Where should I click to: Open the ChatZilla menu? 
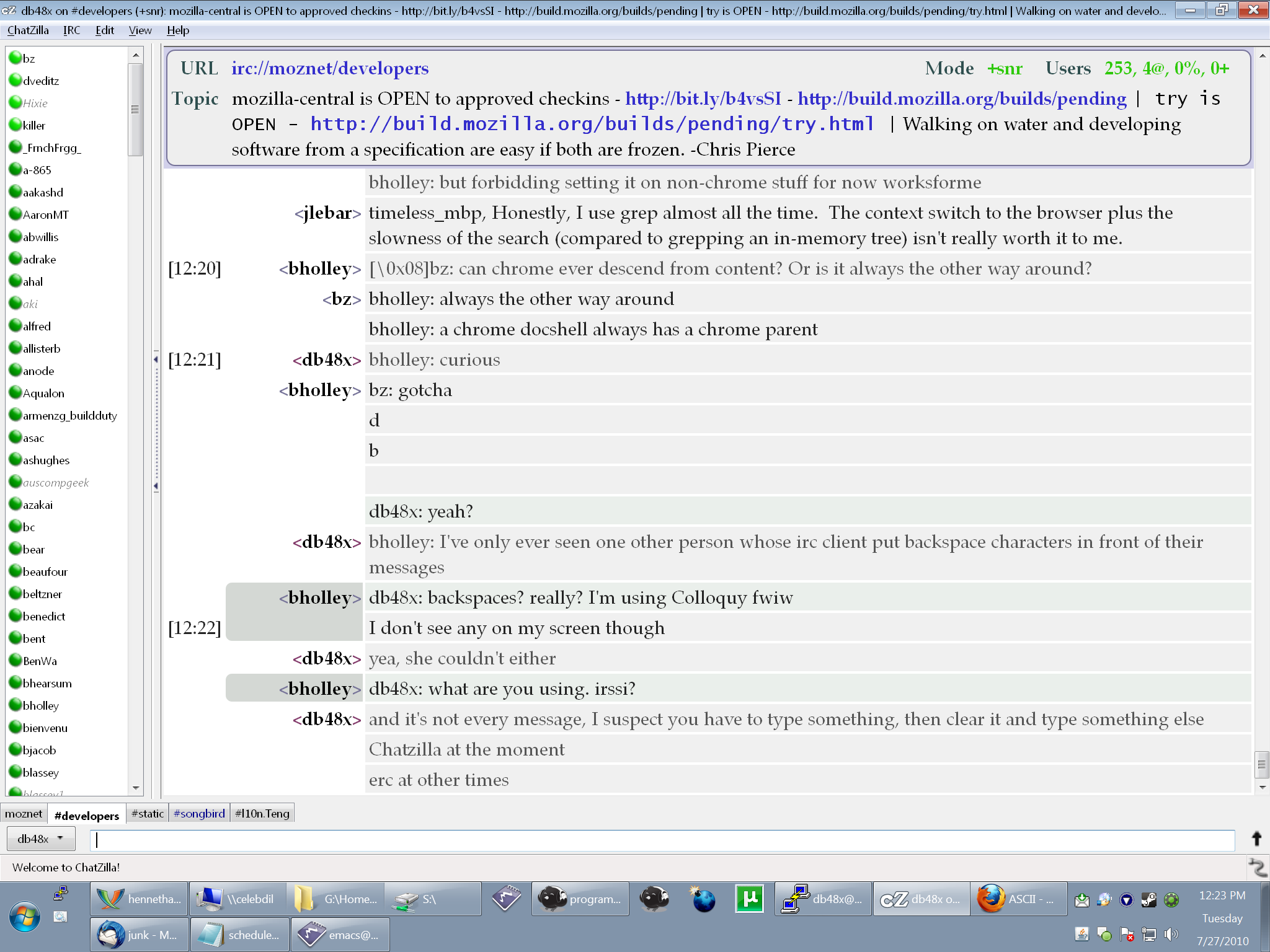(28, 30)
